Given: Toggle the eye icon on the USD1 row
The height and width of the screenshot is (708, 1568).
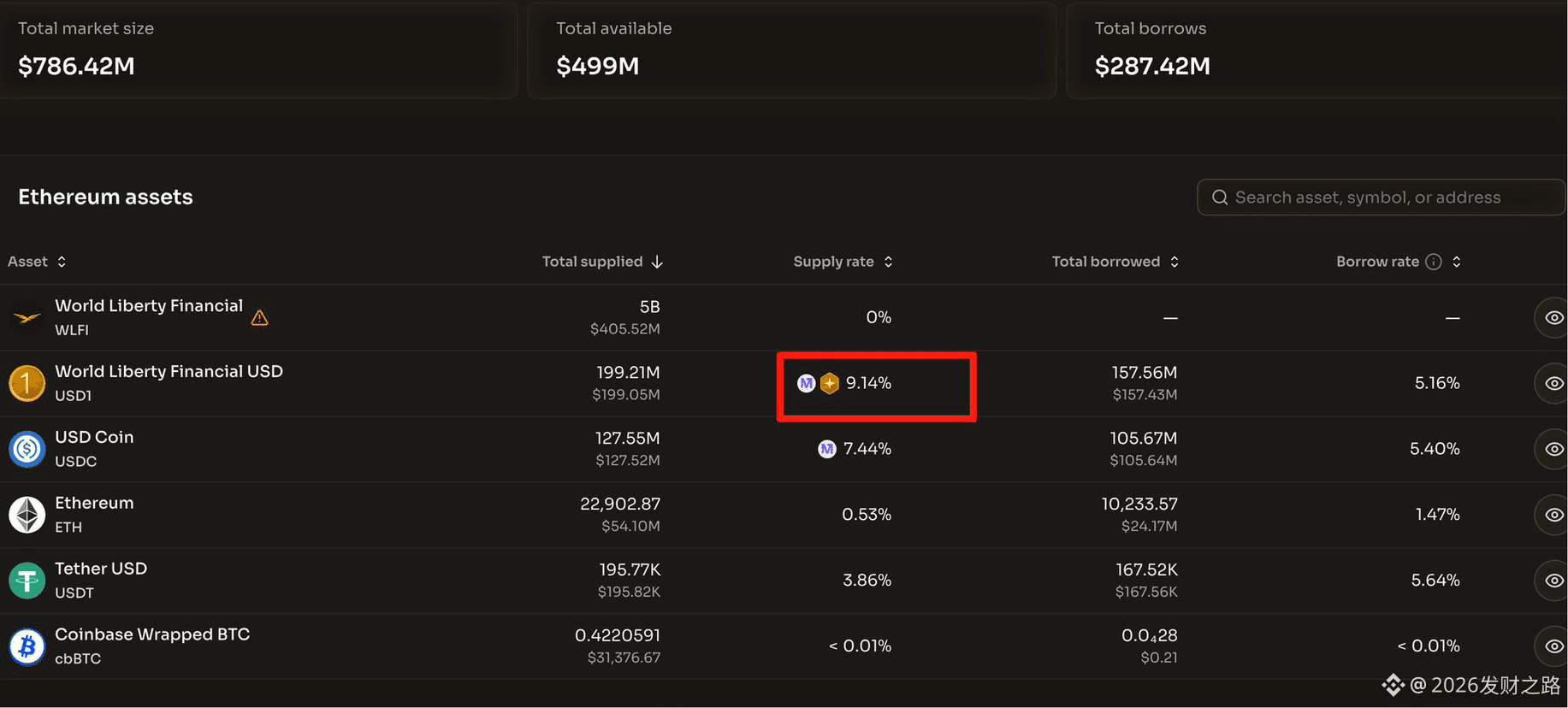Looking at the screenshot, I should [1553, 383].
